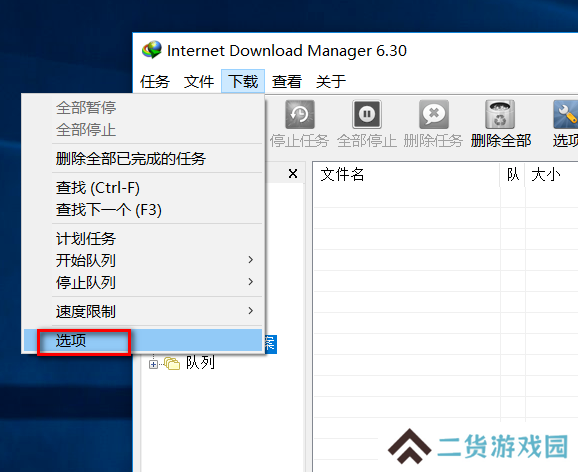Select 停止队列 menu entry
This screenshot has width=578, height=472.
pos(143,282)
